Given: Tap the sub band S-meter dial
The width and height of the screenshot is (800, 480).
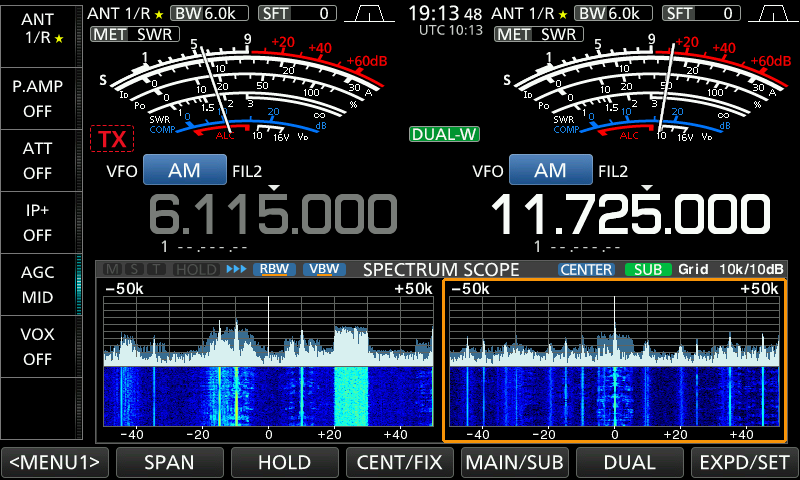Looking at the screenshot, I should pyautogui.click(x=648, y=89).
